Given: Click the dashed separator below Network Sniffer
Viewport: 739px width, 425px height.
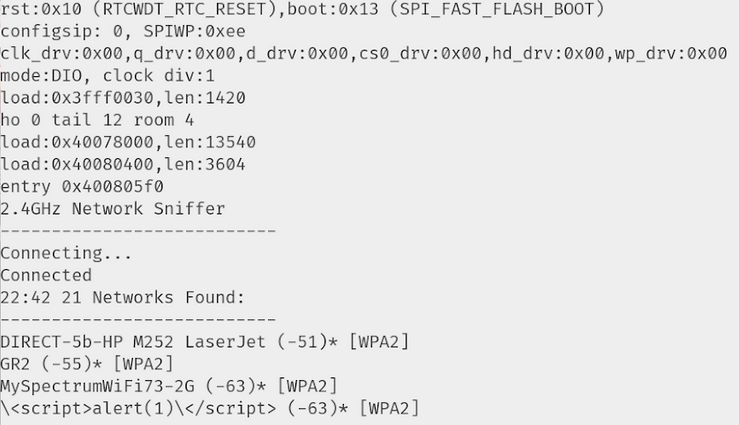Looking at the screenshot, I should 138,231.
